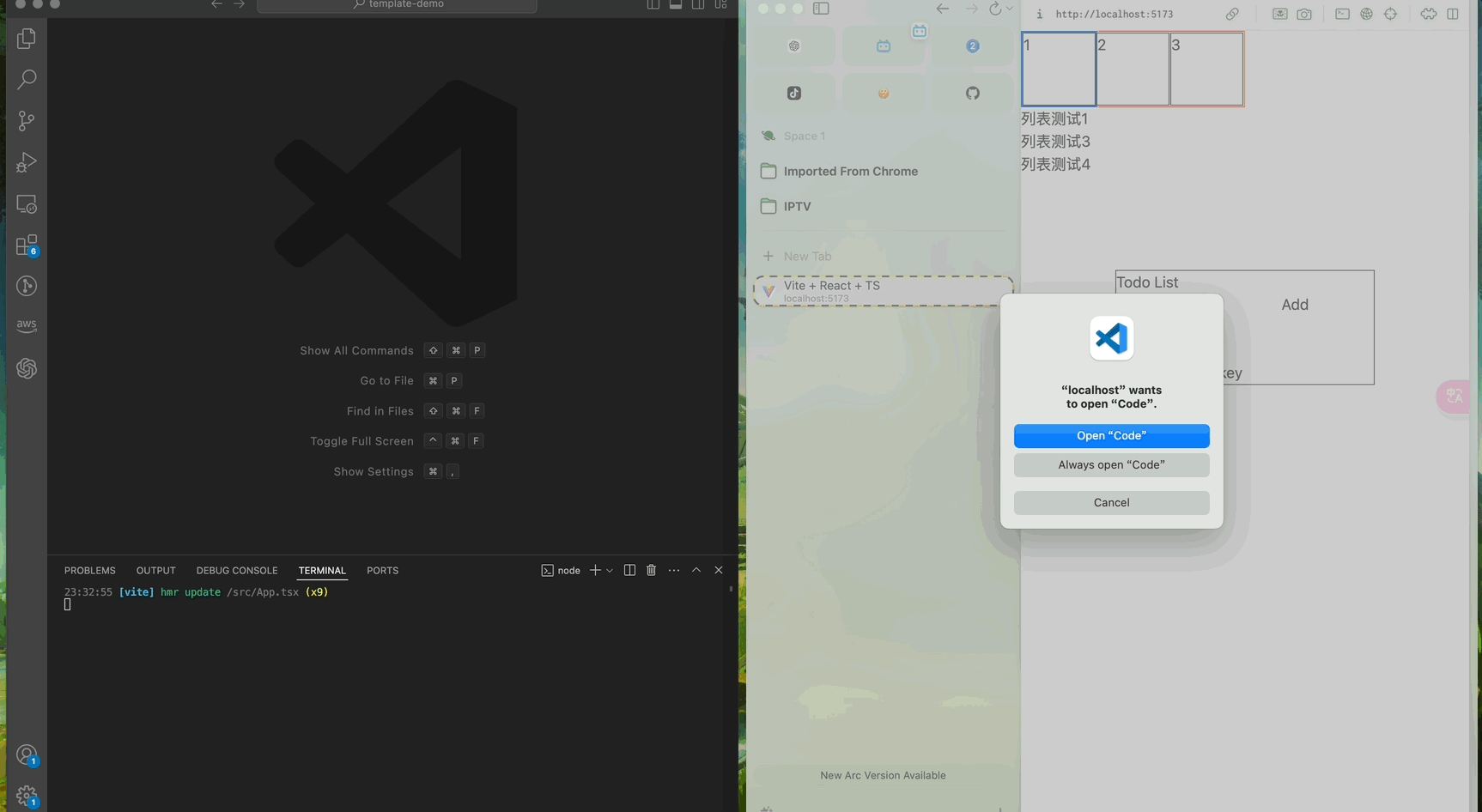Show site info for localhost
The height and width of the screenshot is (812, 1482).
click(x=1039, y=14)
